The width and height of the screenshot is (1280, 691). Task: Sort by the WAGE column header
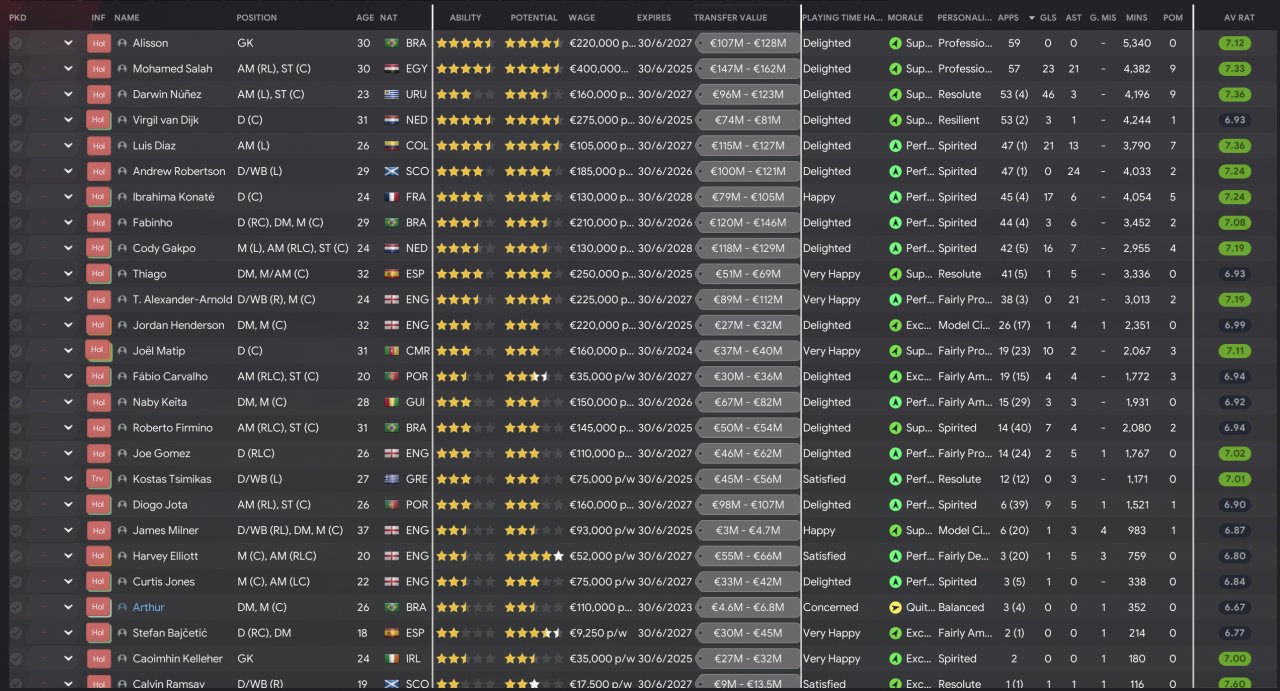582,18
